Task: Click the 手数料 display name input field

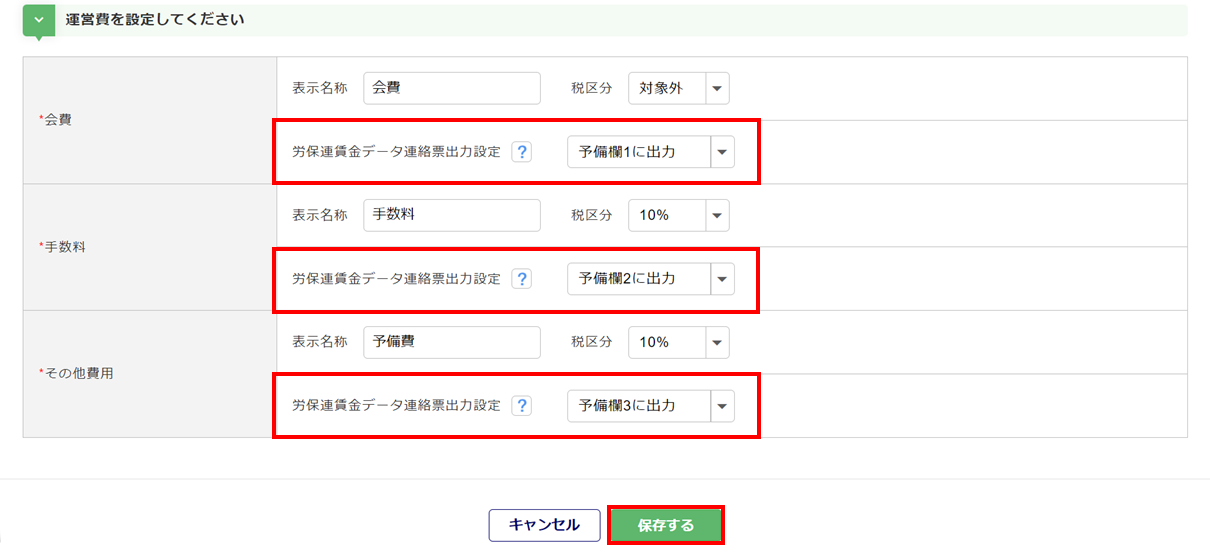Action: click(452, 215)
